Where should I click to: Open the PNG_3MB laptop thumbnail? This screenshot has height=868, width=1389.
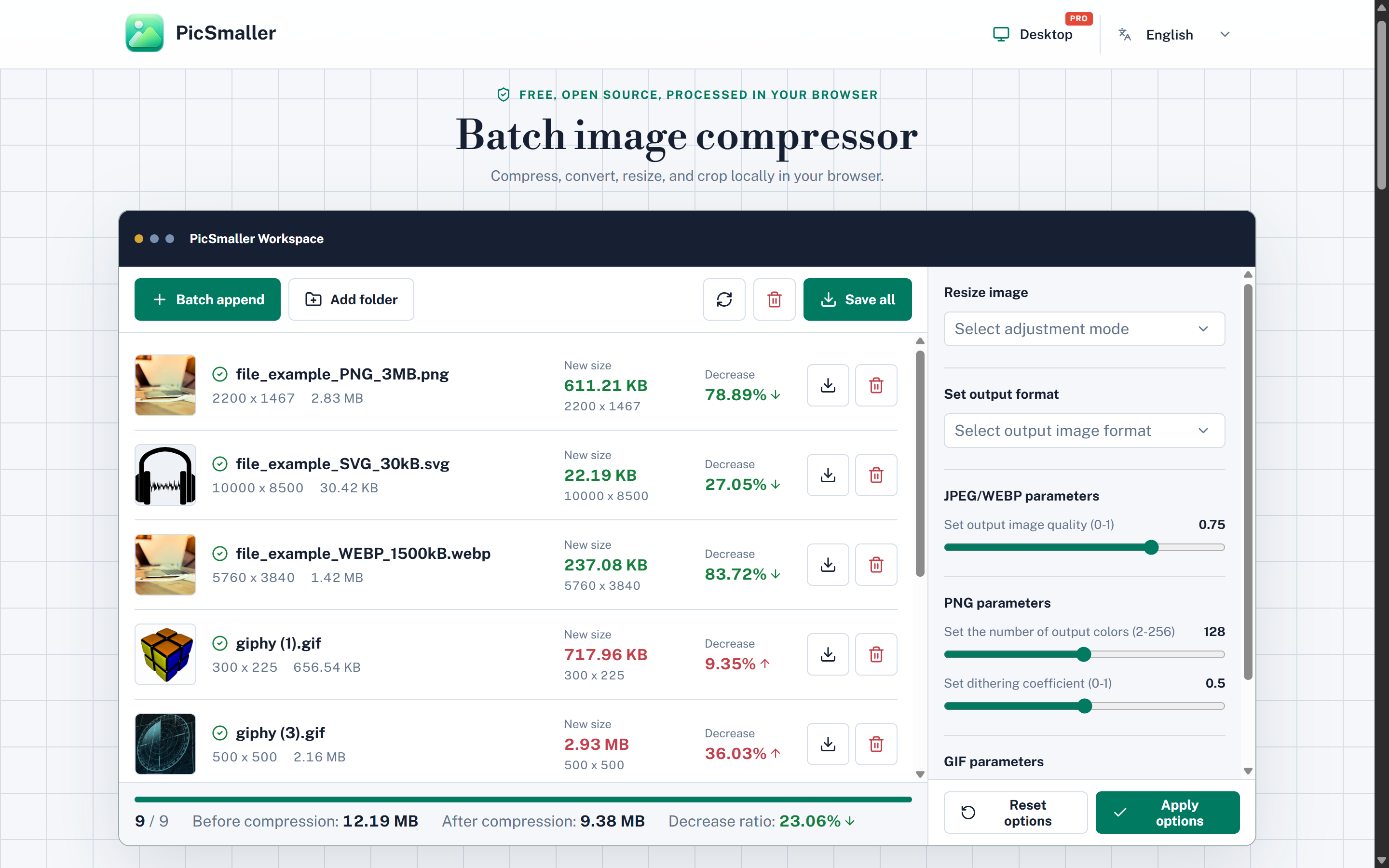tap(165, 385)
